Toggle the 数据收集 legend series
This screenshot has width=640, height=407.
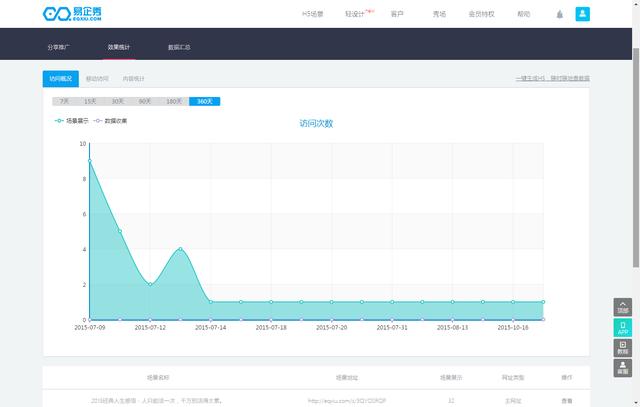(111, 121)
